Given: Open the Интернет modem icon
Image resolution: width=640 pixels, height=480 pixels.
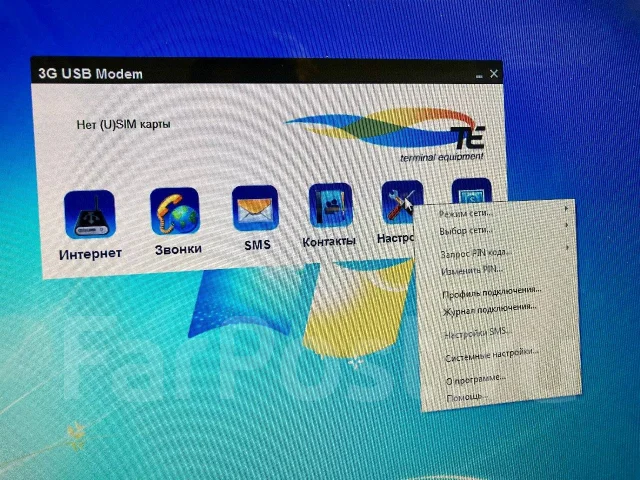Looking at the screenshot, I should (90, 215).
